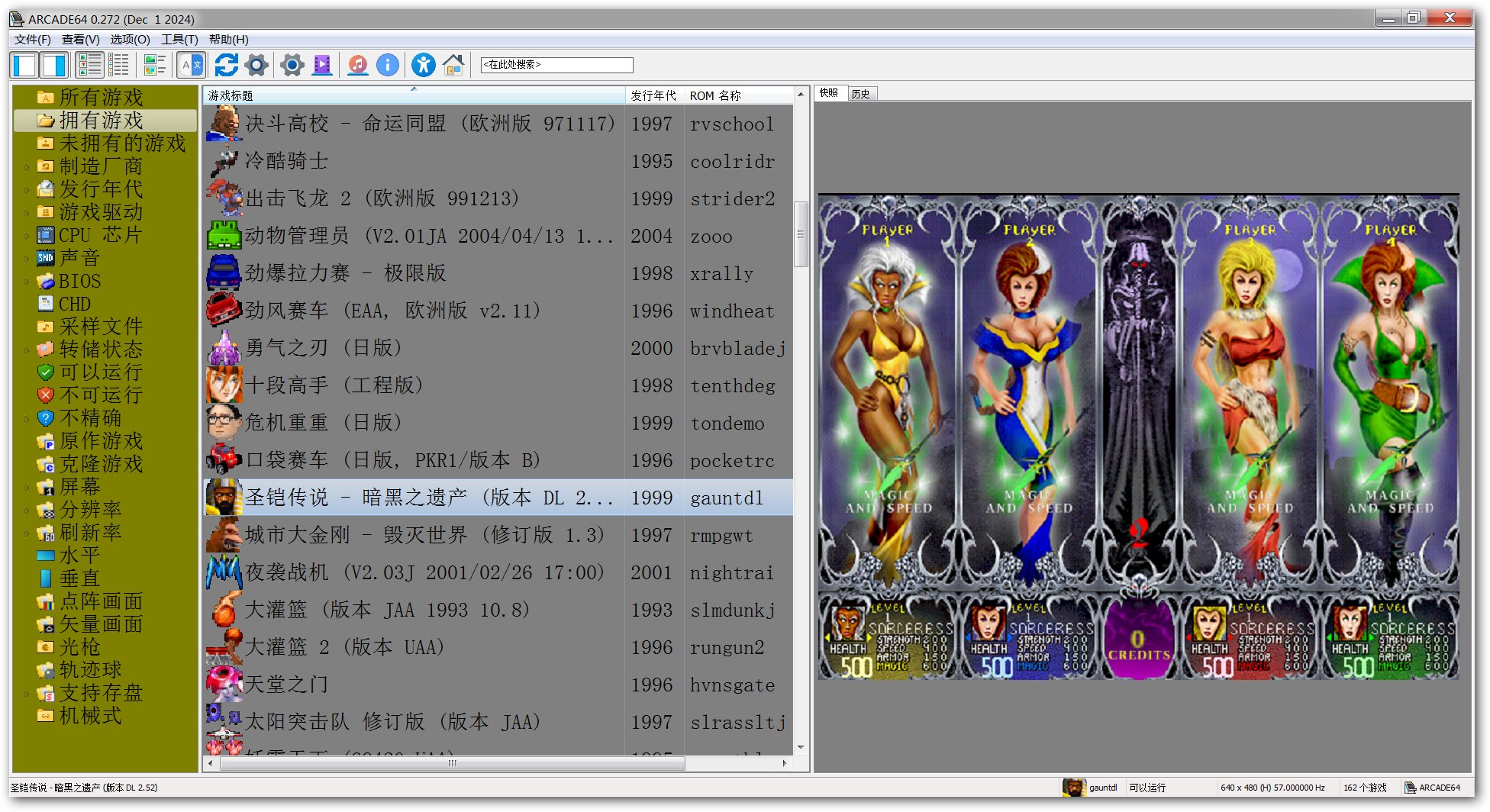Open game options via second gear icon

(292, 65)
